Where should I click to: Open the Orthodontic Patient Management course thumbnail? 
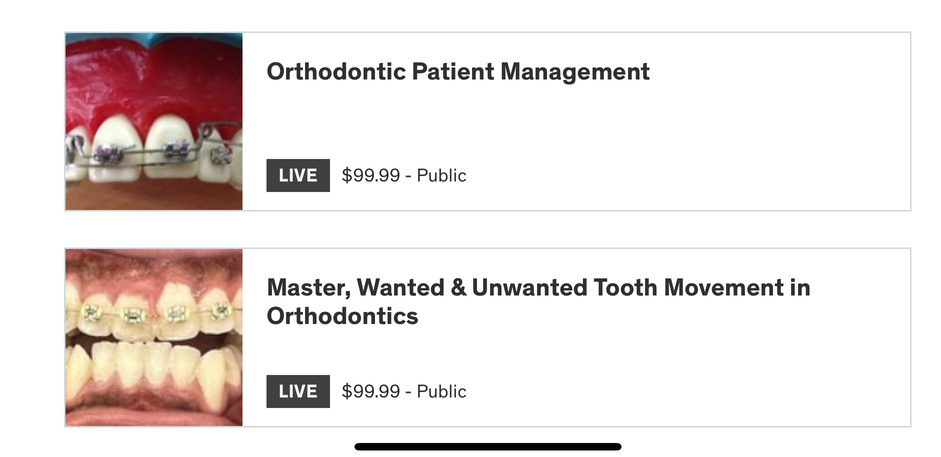[x=154, y=122]
